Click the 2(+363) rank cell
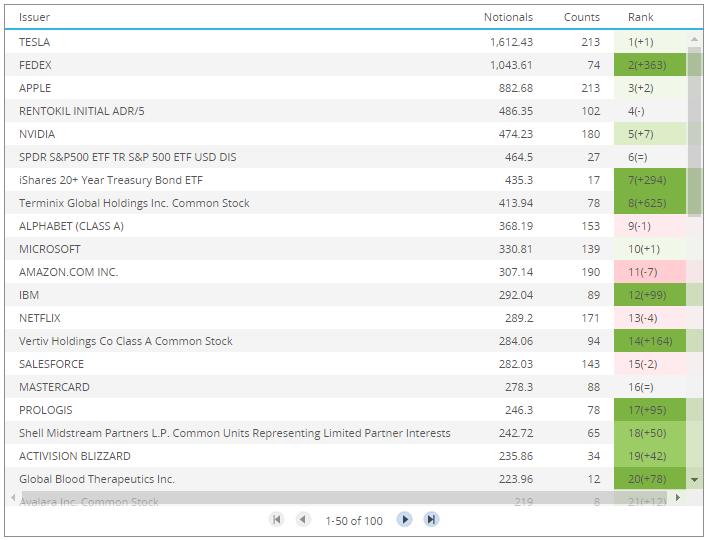The image size is (705, 540). 650,65
